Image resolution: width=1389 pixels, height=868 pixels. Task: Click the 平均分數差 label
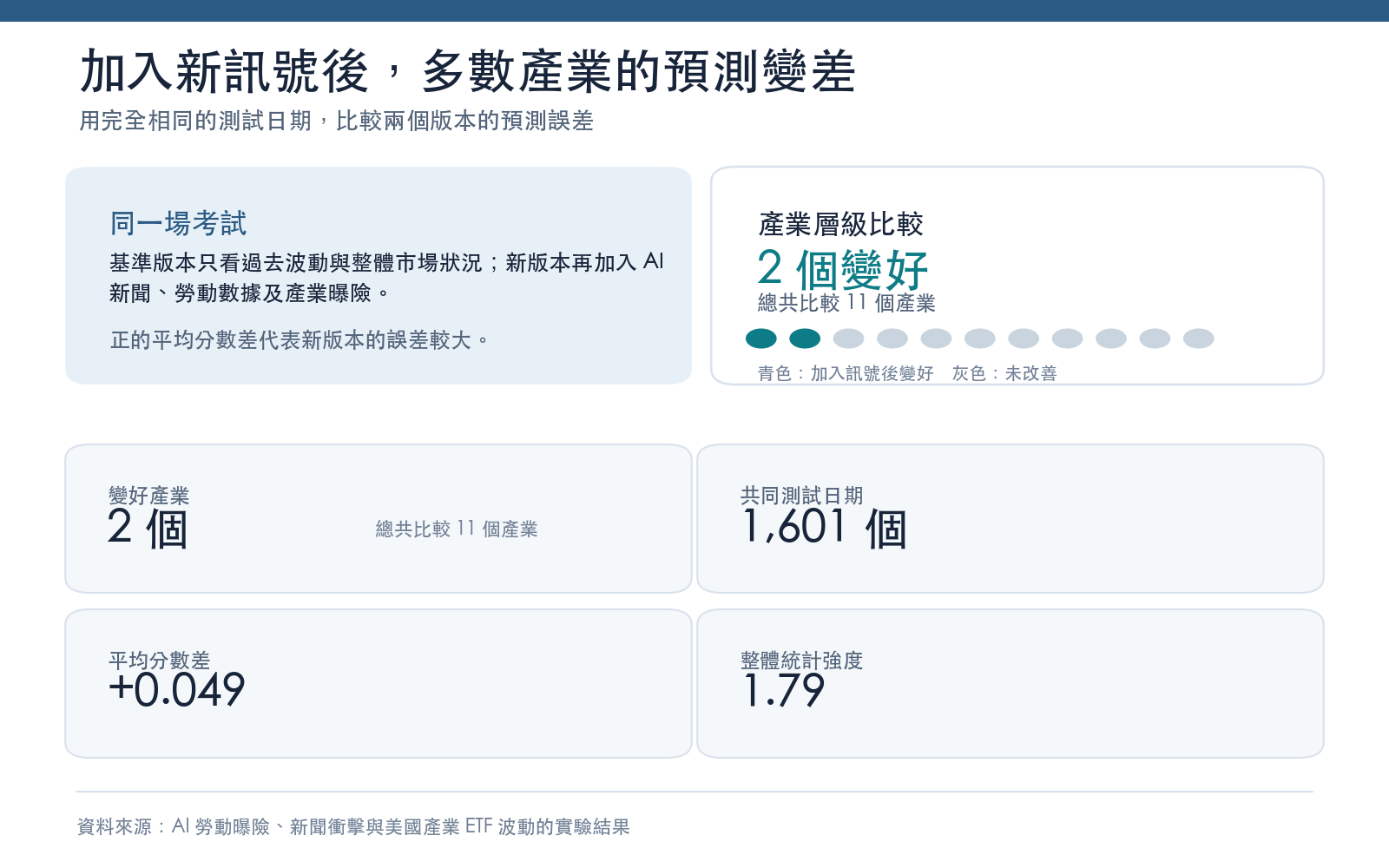160,661
